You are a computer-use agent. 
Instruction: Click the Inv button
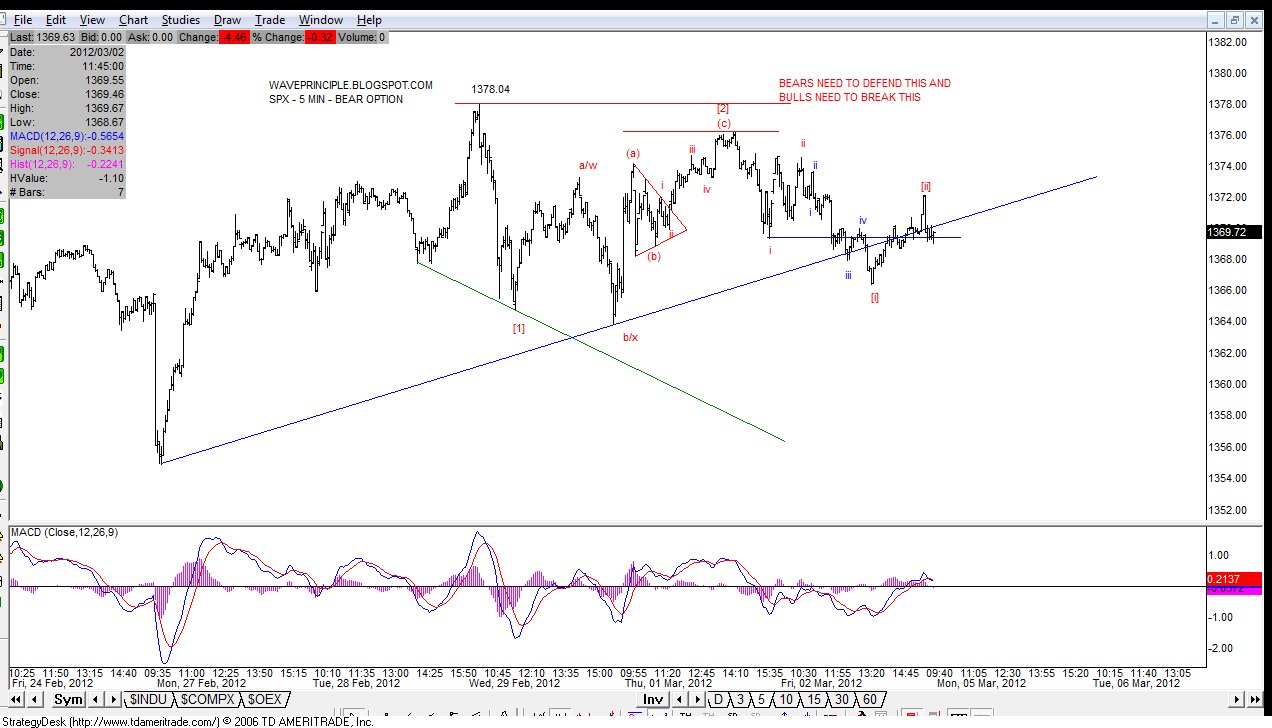click(653, 699)
